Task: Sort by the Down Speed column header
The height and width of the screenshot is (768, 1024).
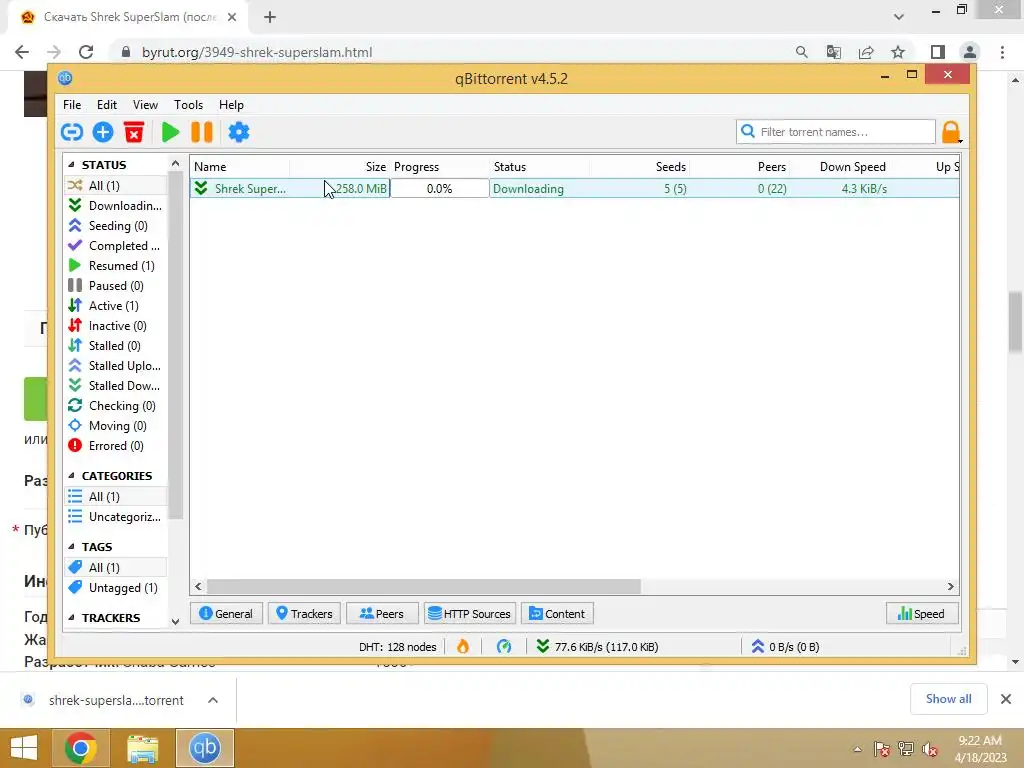Action: coord(839,167)
